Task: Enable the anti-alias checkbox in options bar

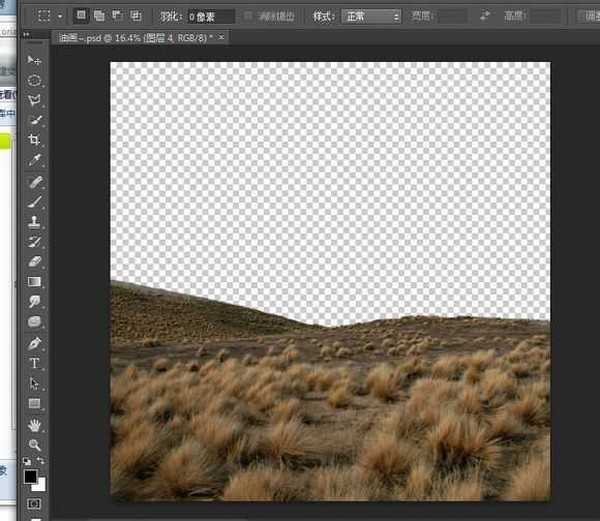Action: [x=249, y=16]
